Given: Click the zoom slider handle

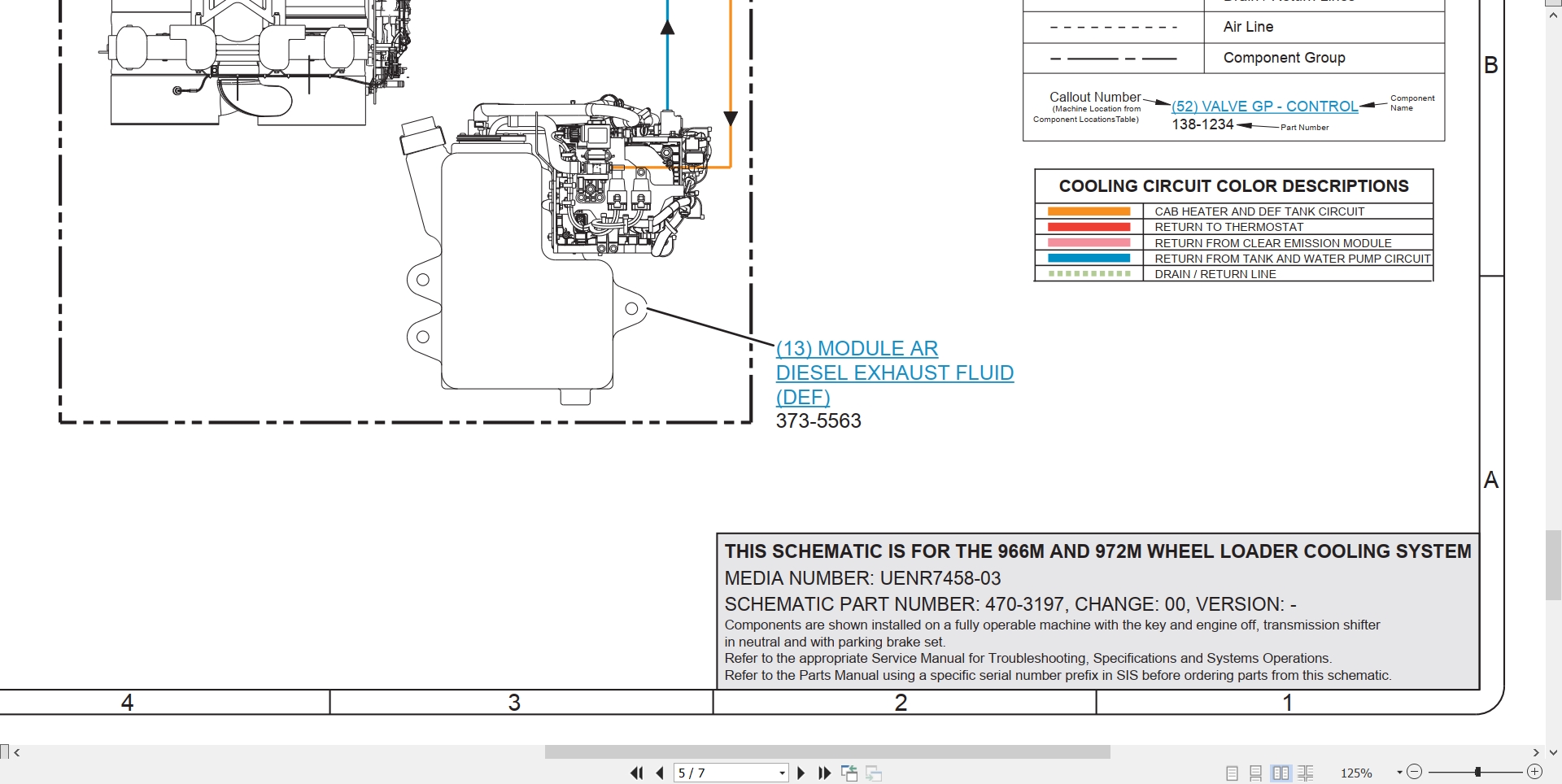Looking at the screenshot, I should [x=1477, y=772].
